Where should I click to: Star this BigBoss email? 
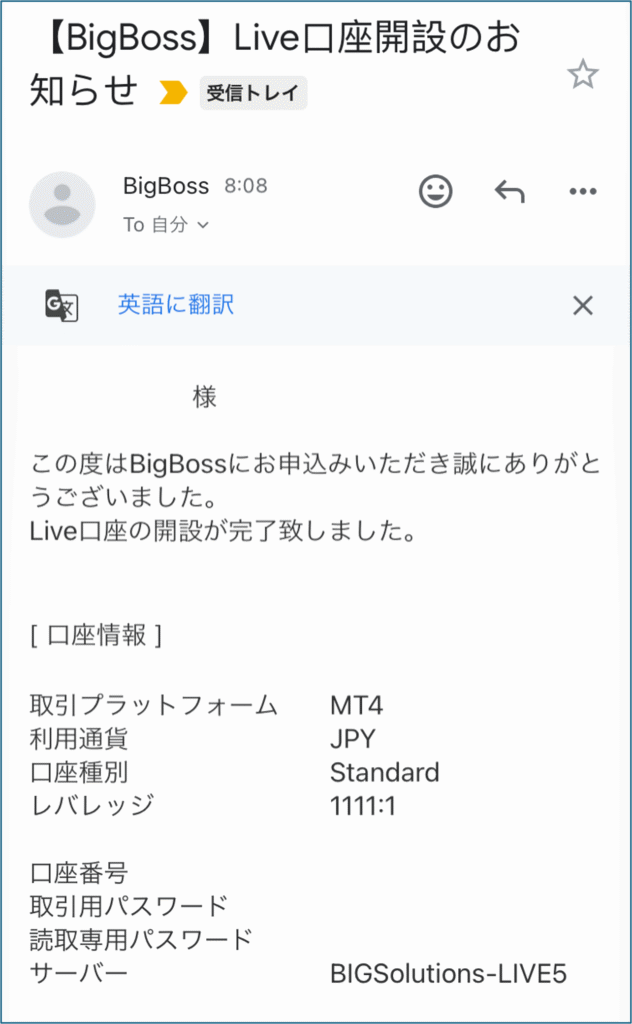[582, 74]
